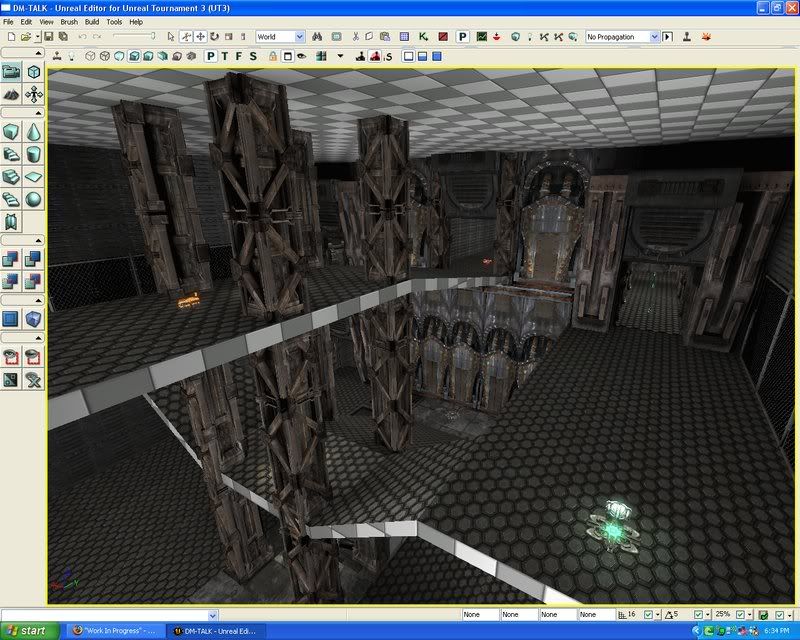This screenshot has height=640, width=800.
Task: Expand hidden system tray icons
Action: [696, 631]
